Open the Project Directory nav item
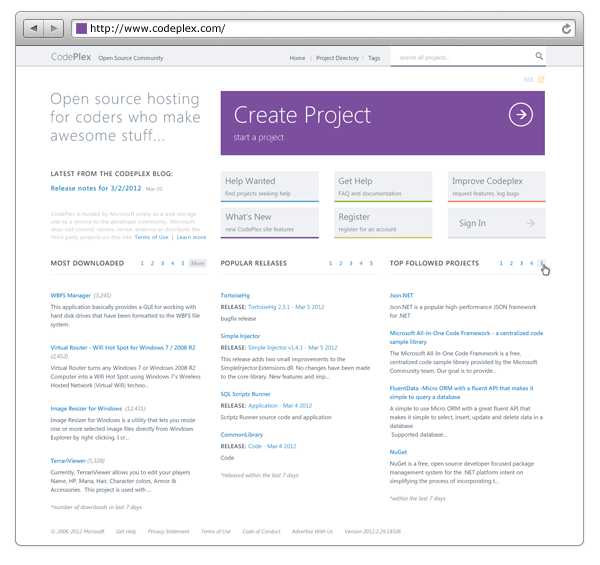Screen dimensions: 600x565 pyautogui.click(x=337, y=58)
